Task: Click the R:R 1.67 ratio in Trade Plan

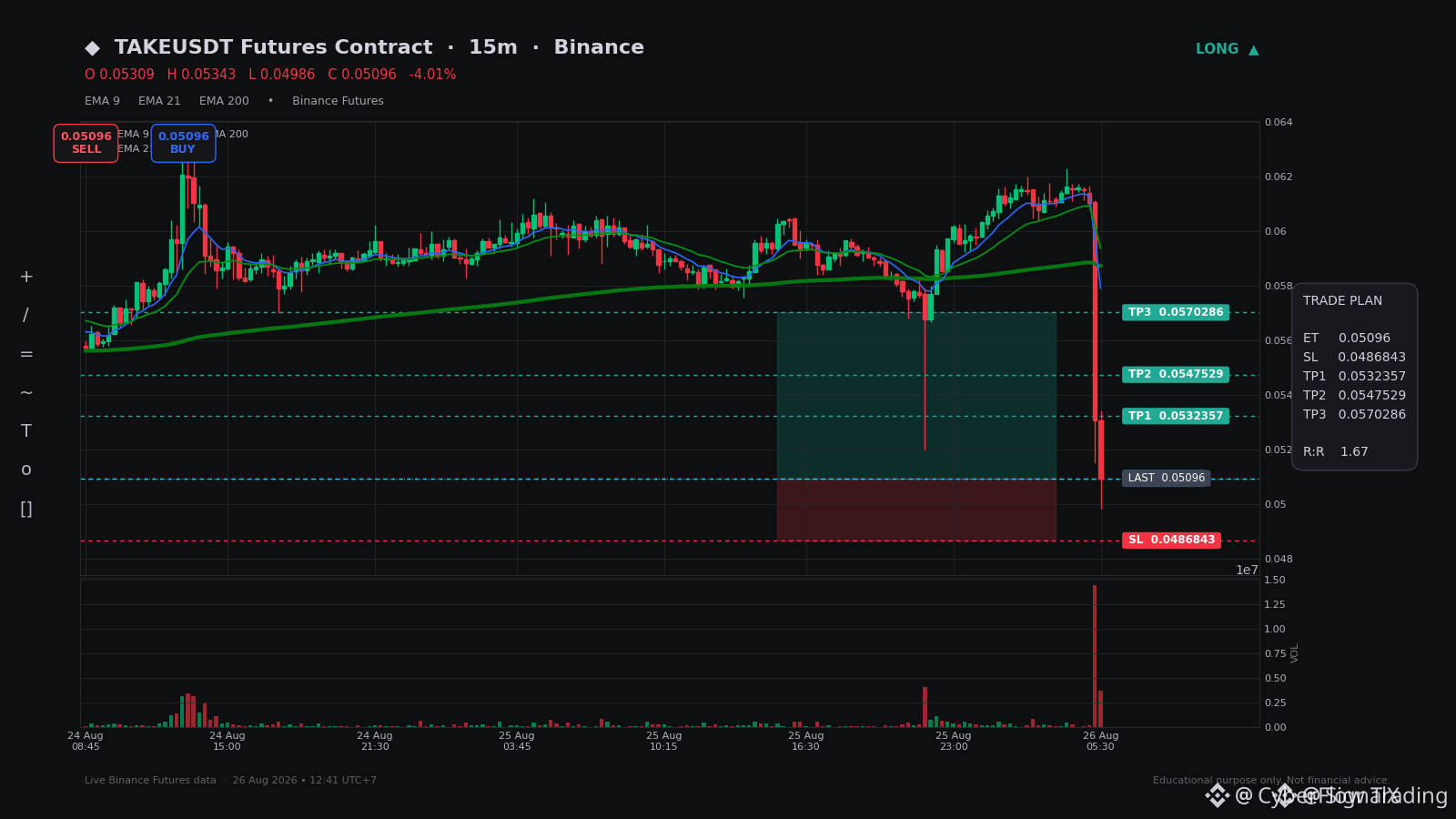Action: tap(1336, 452)
